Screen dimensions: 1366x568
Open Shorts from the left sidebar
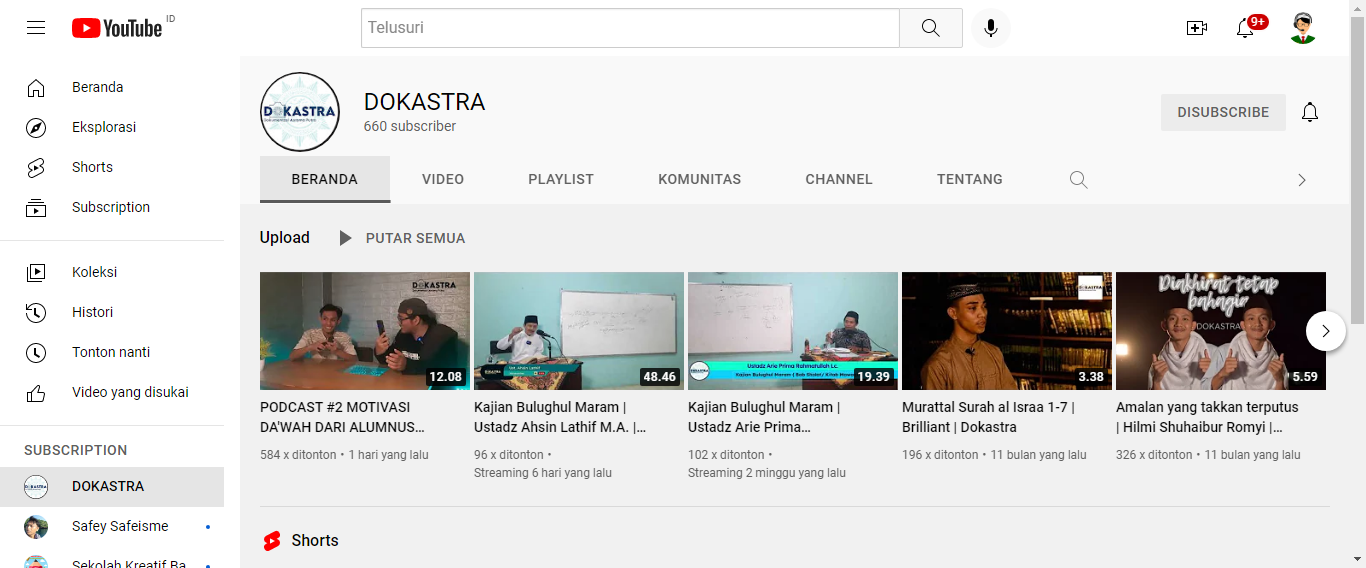[x=92, y=167]
